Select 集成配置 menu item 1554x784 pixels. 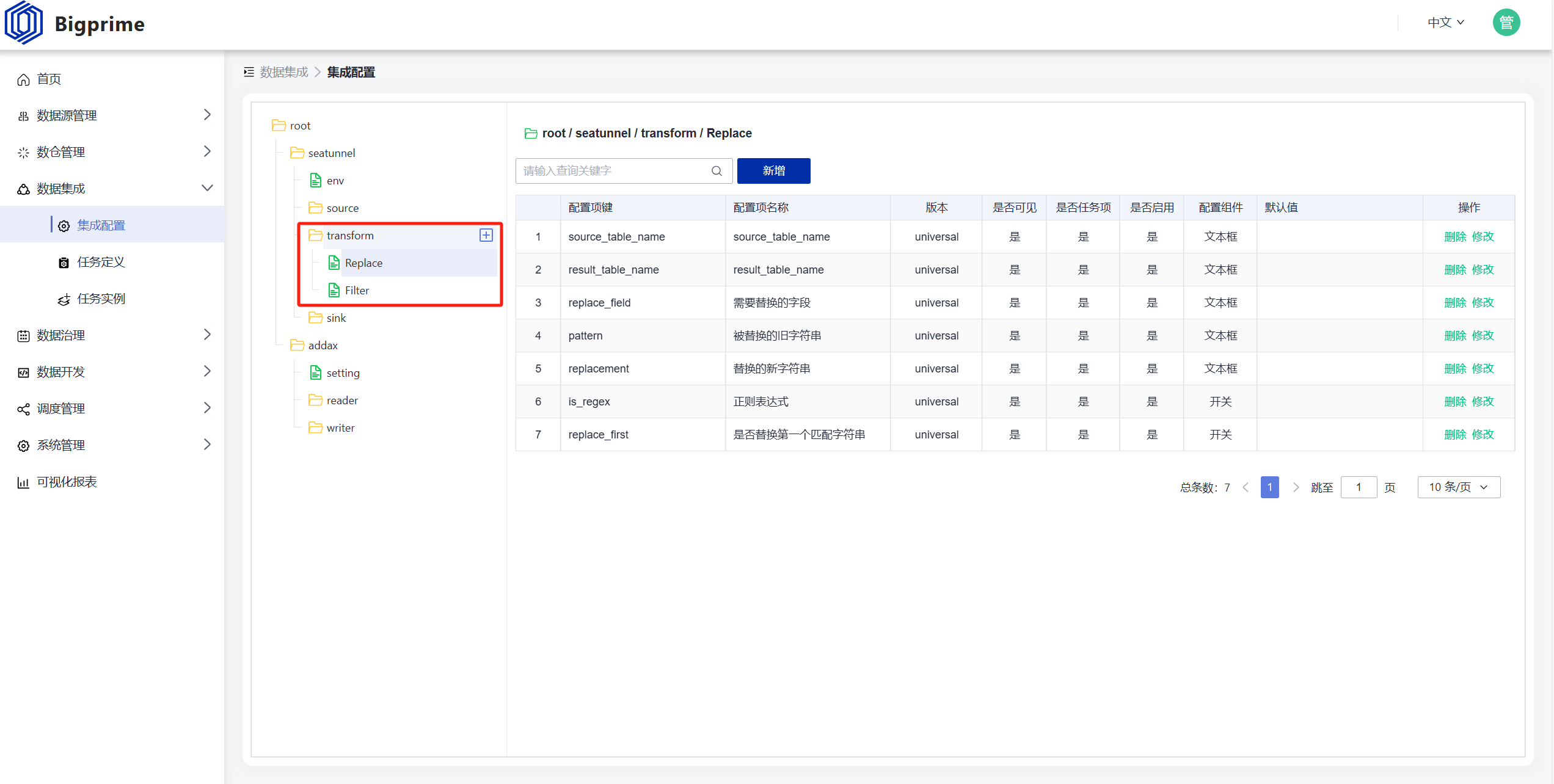[112, 225]
